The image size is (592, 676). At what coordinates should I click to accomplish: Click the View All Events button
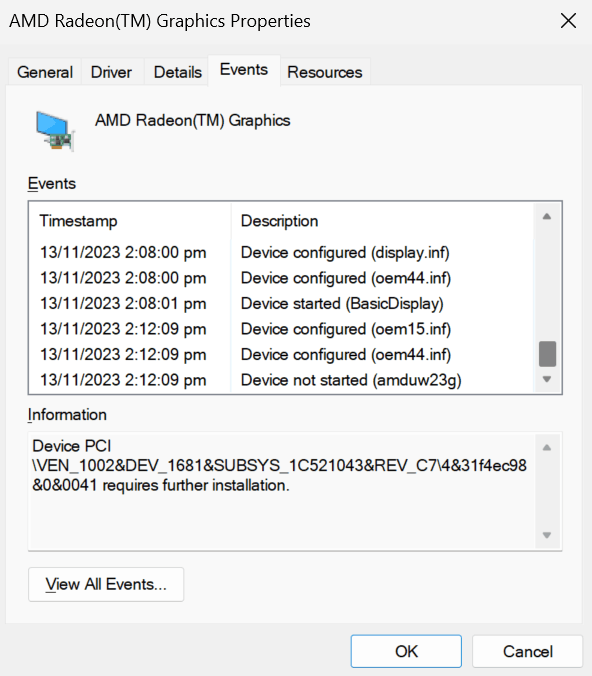tap(106, 584)
